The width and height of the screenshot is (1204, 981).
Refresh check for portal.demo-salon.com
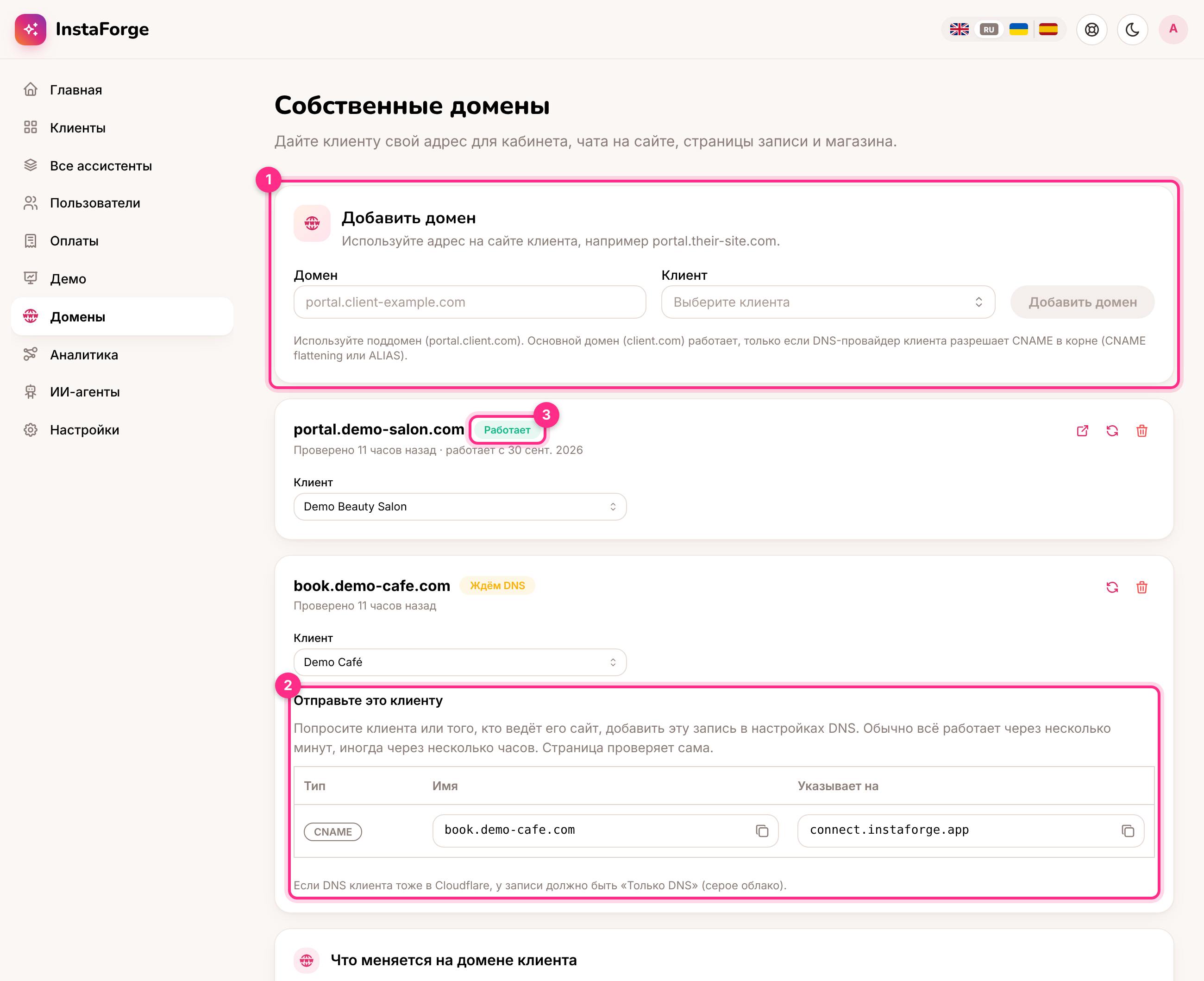[x=1112, y=431]
